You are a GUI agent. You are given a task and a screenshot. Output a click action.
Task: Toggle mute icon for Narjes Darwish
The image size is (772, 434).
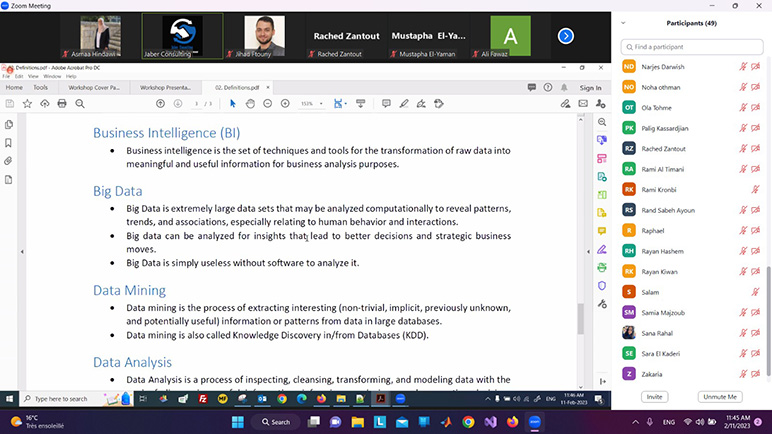point(743,66)
